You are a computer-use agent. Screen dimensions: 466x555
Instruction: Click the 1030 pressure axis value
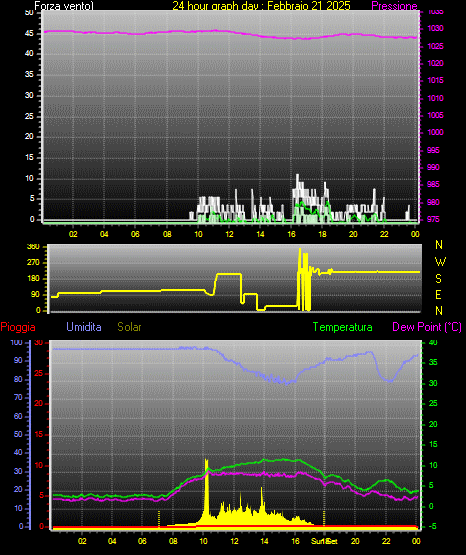(435, 28)
